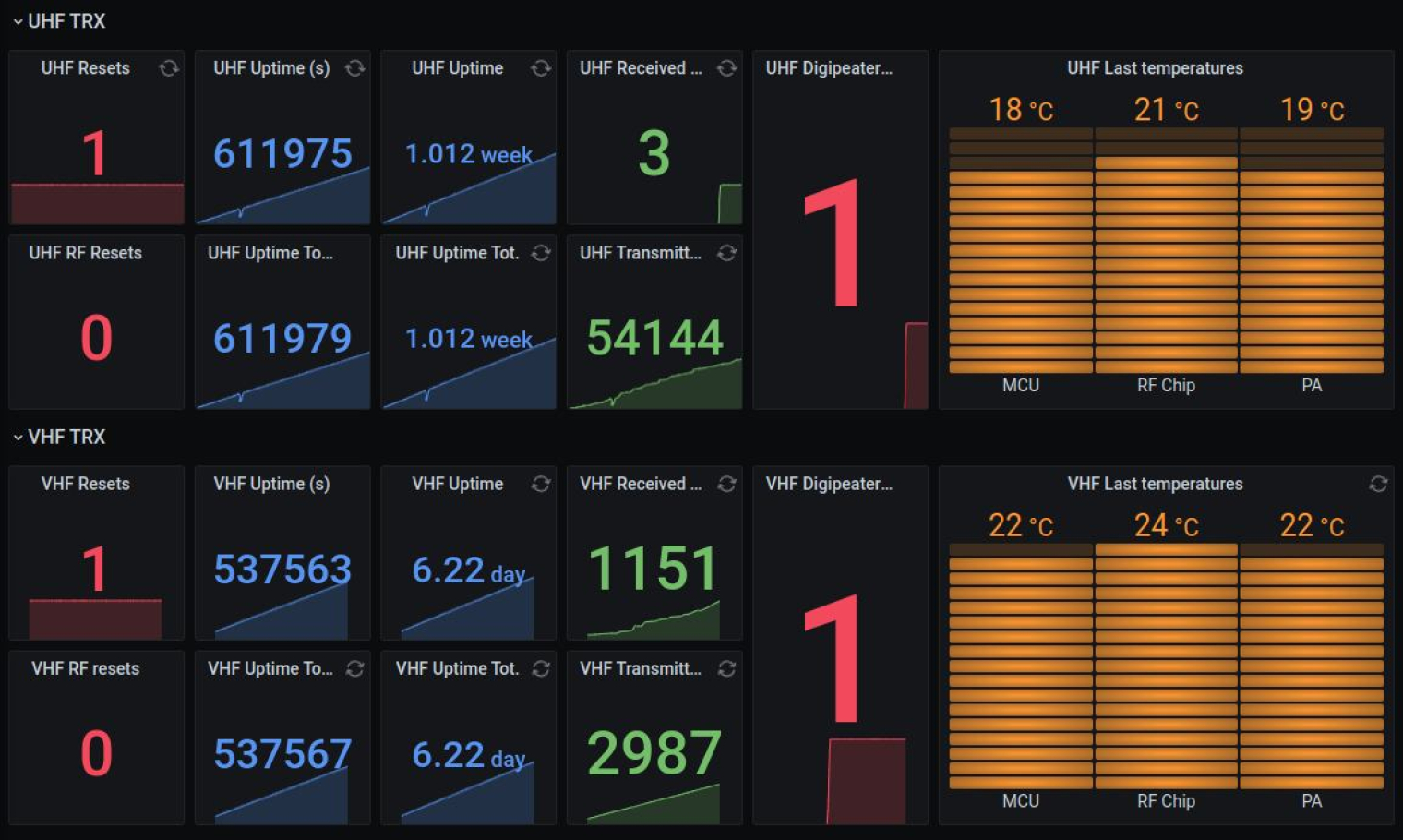This screenshot has width=1403, height=840.
Task: Click refresh icon on UHF Uptime (s) panel
Action: point(354,68)
